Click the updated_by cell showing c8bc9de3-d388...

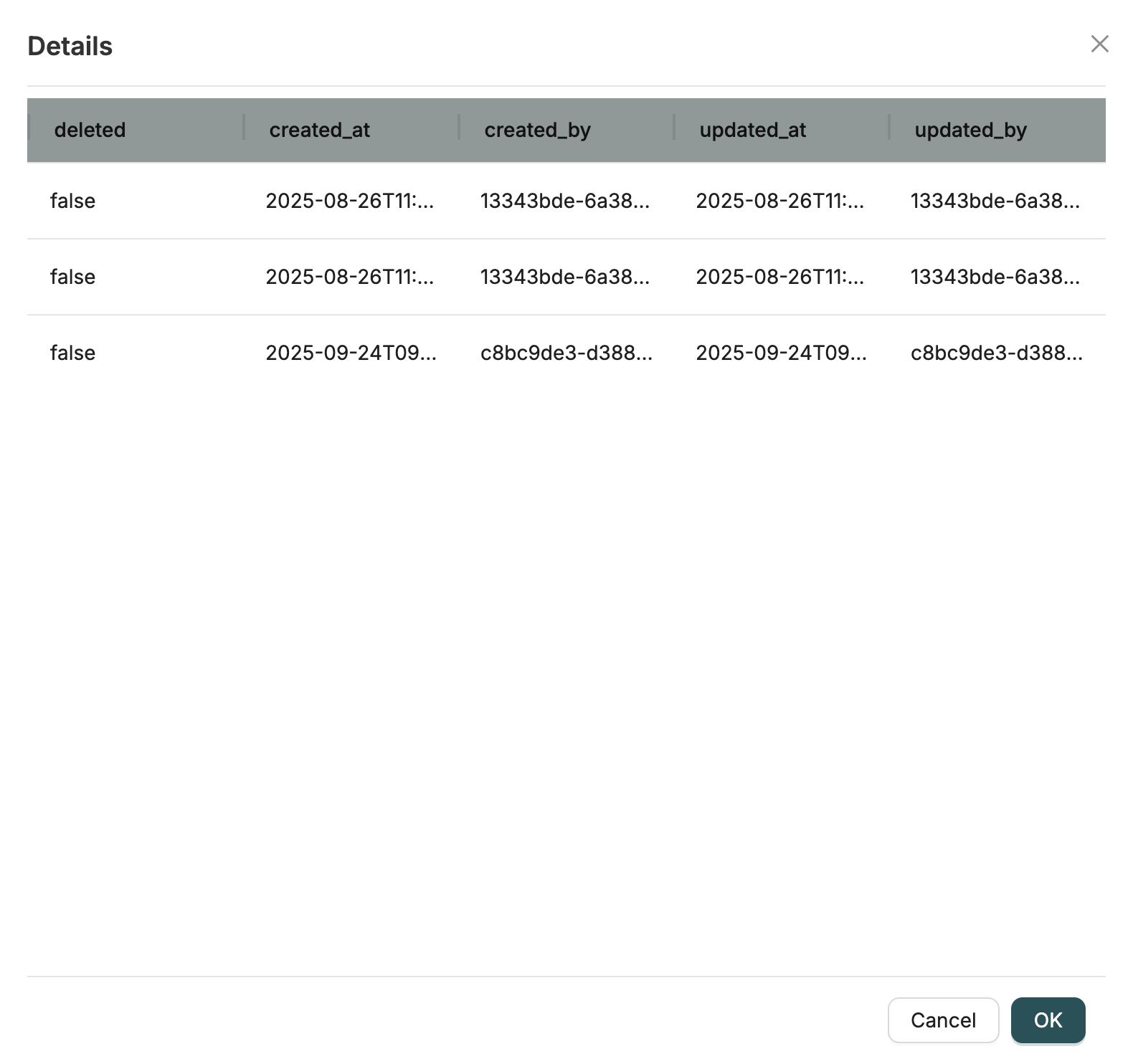(996, 353)
